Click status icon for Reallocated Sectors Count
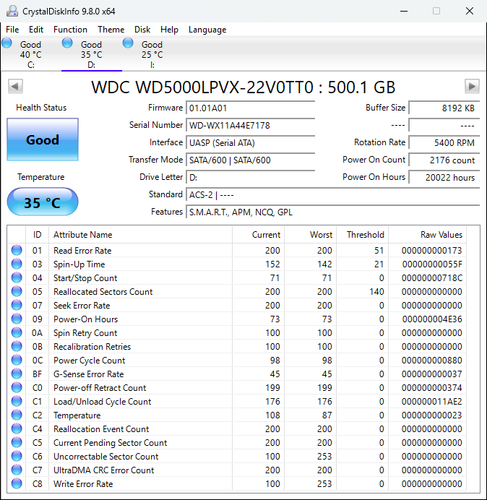This screenshot has width=487, height=500. 17,291
